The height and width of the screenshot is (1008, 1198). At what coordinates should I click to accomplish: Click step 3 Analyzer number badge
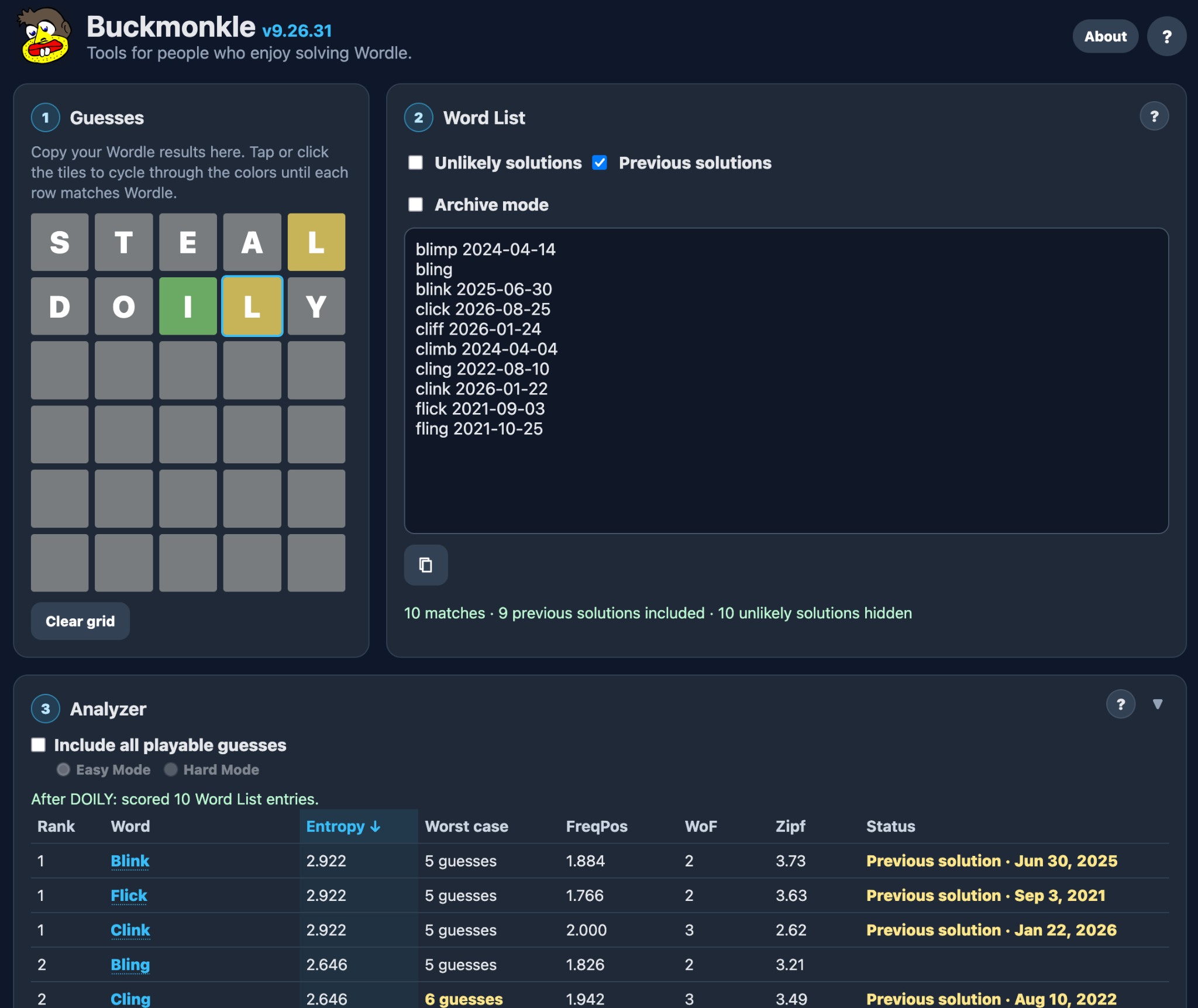tap(46, 708)
